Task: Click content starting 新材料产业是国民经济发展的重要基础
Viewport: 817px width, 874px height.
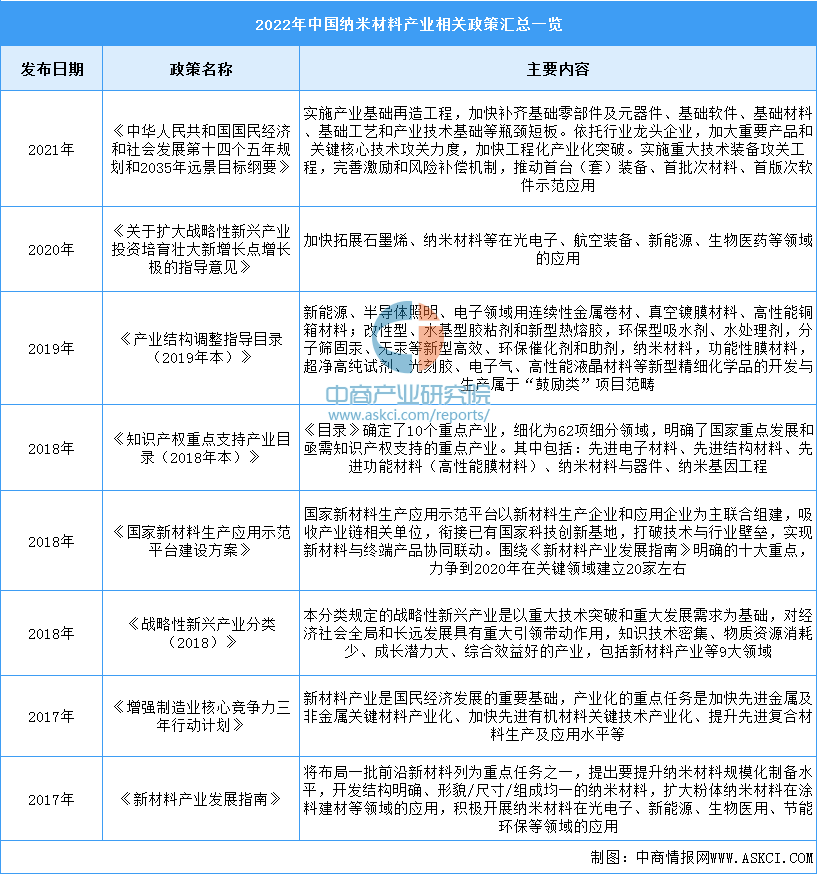Action: pyautogui.click(x=558, y=716)
